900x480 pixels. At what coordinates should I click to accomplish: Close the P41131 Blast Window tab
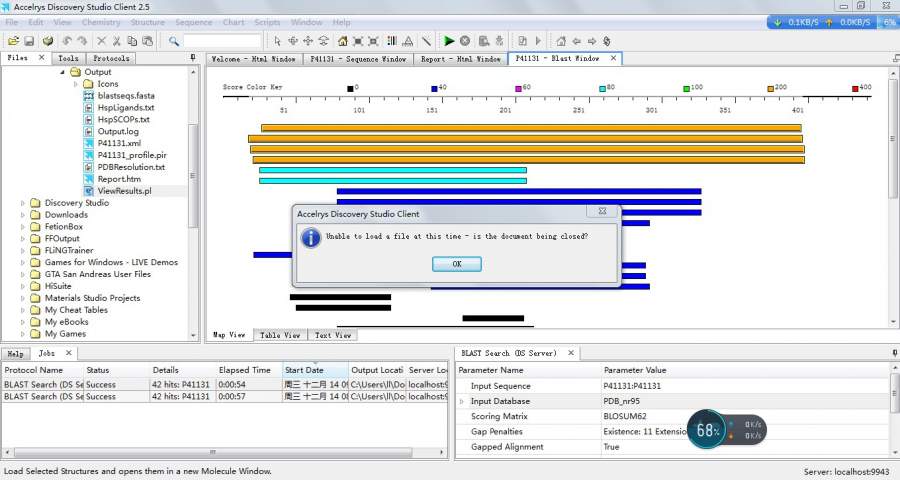click(x=614, y=58)
